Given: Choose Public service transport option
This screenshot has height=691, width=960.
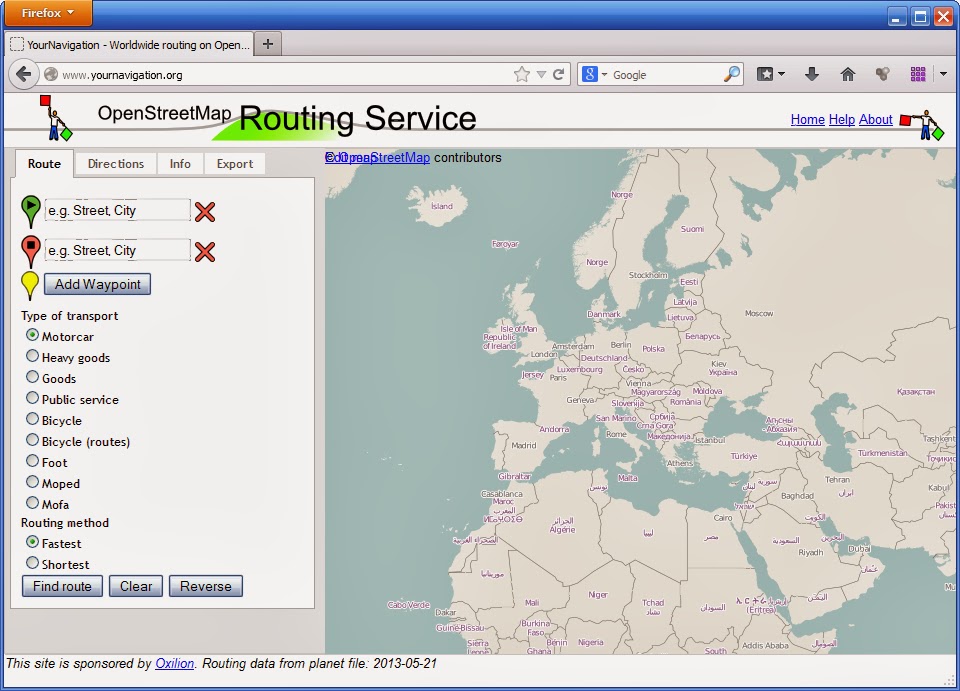Looking at the screenshot, I should click(32, 398).
